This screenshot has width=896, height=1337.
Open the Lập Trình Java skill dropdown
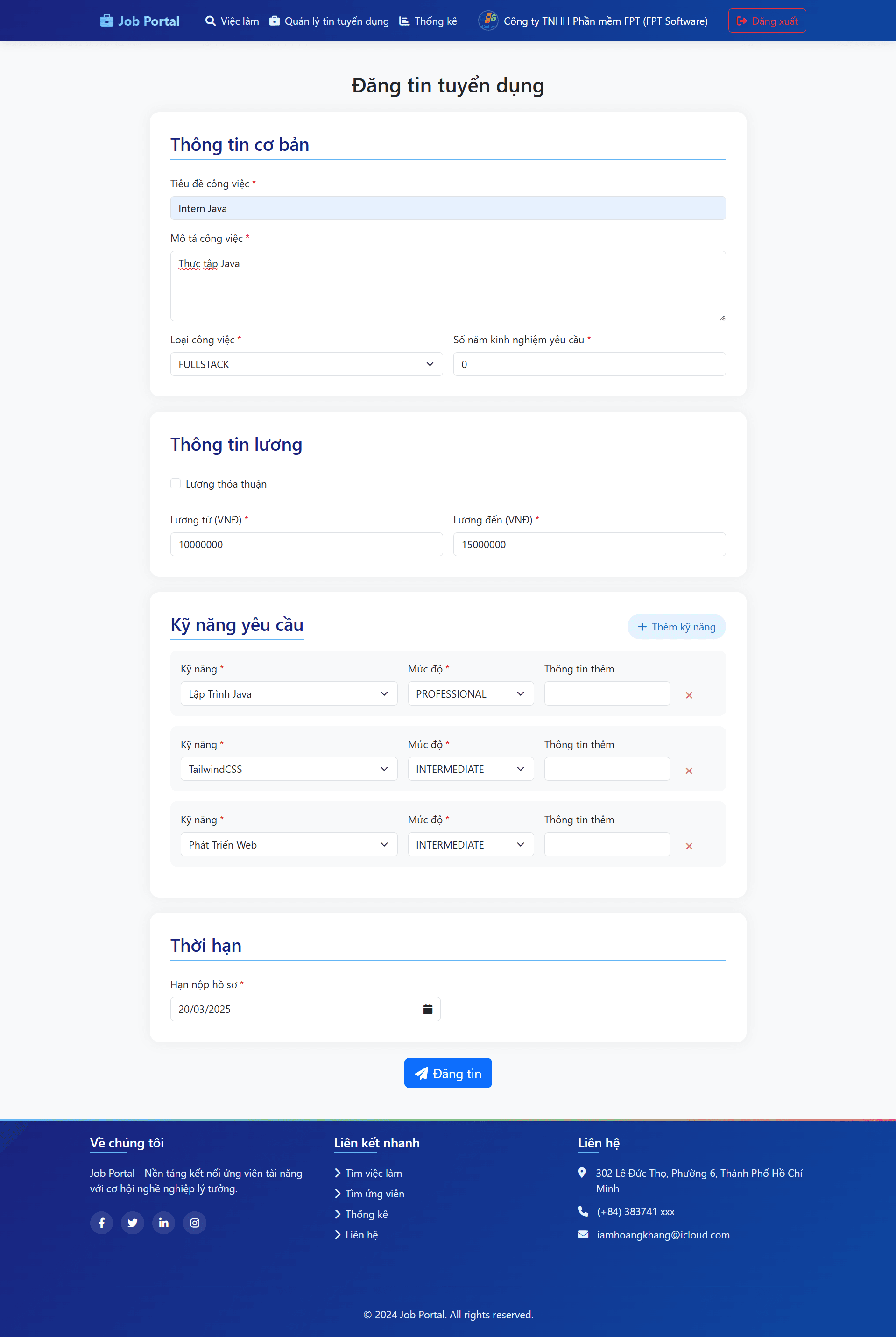coord(289,693)
